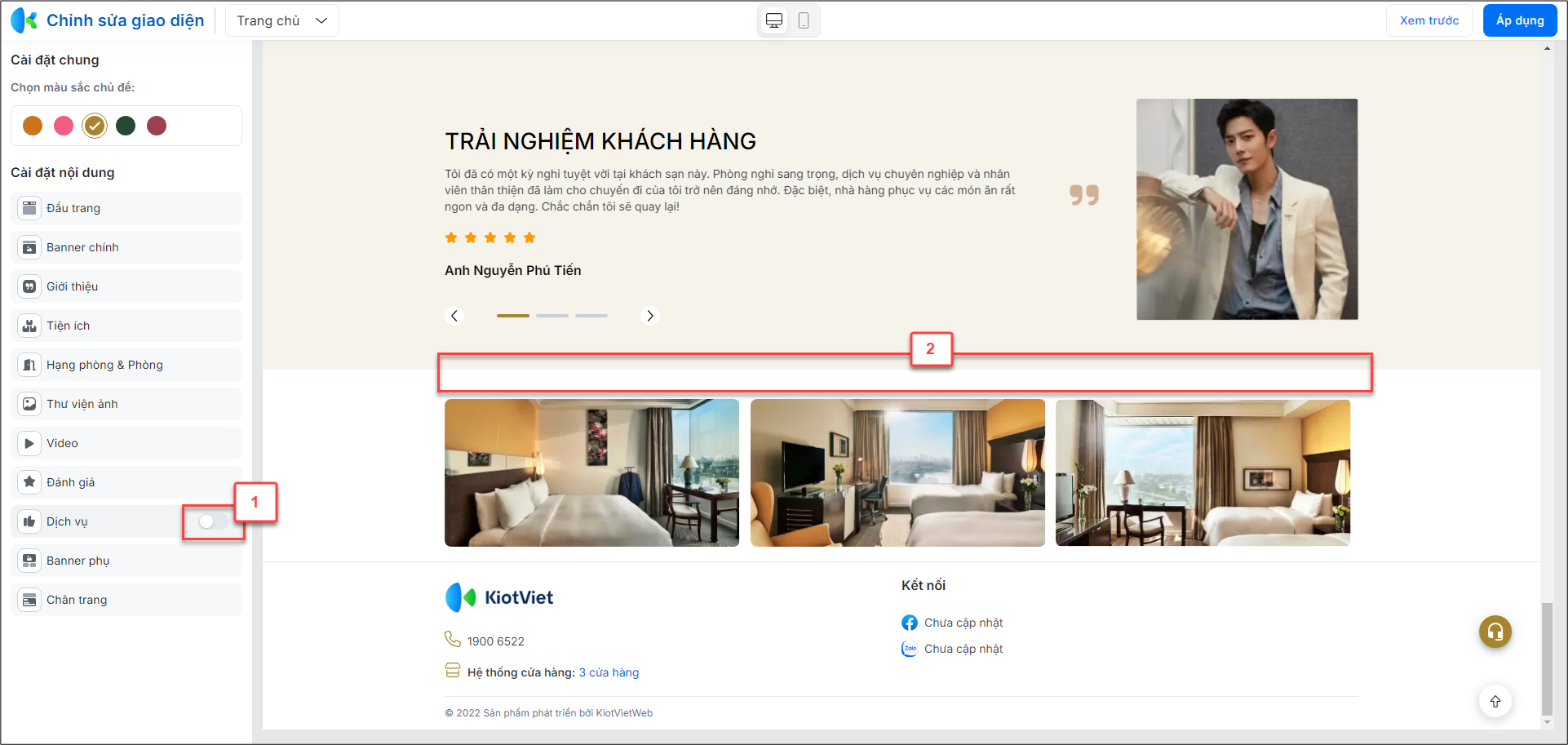Click the Anh Nguyễn Phú Tiến reviewer name
Viewport: 1568px width, 745px height.
coord(513,270)
